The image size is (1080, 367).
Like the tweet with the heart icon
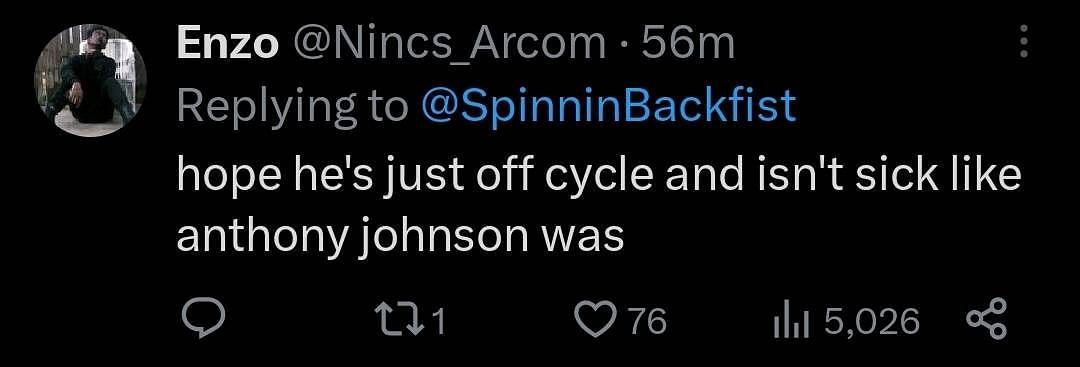pyautogui.click(x=593, y=322)
